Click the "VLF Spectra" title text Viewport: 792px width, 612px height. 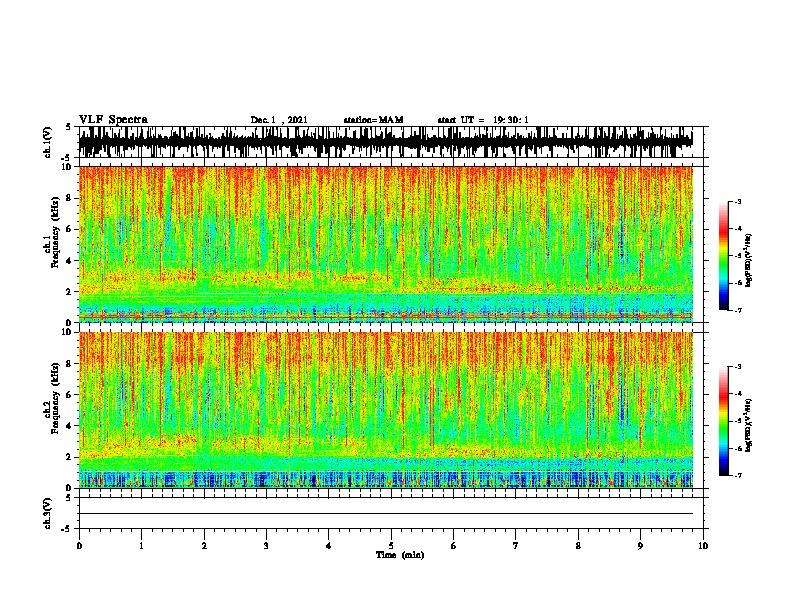[113, 120]
